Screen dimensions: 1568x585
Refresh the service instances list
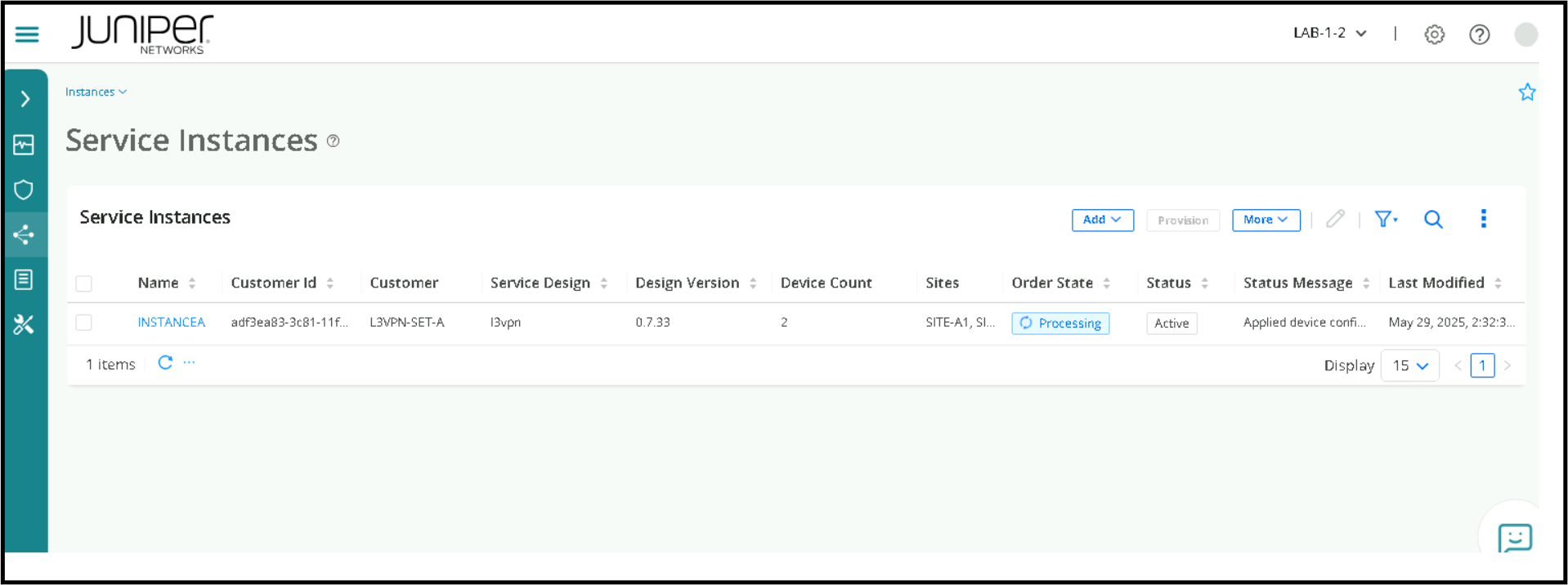[165, 363]
